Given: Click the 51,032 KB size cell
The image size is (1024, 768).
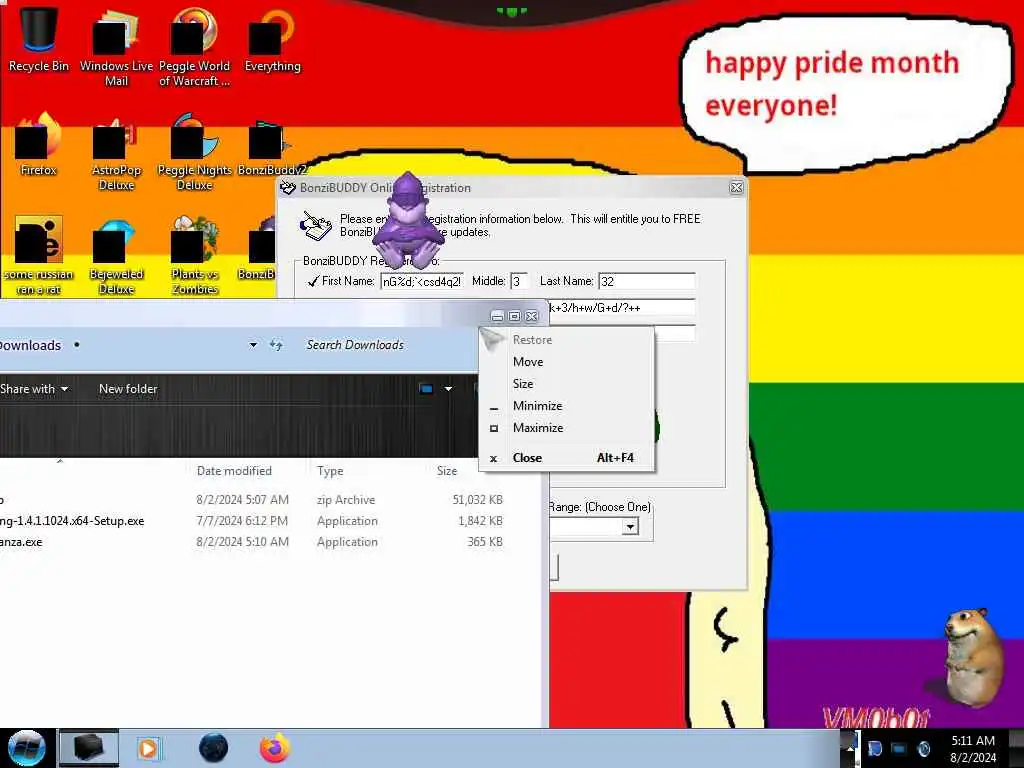Looking at the screenshot, I should (x=477, y=500).
